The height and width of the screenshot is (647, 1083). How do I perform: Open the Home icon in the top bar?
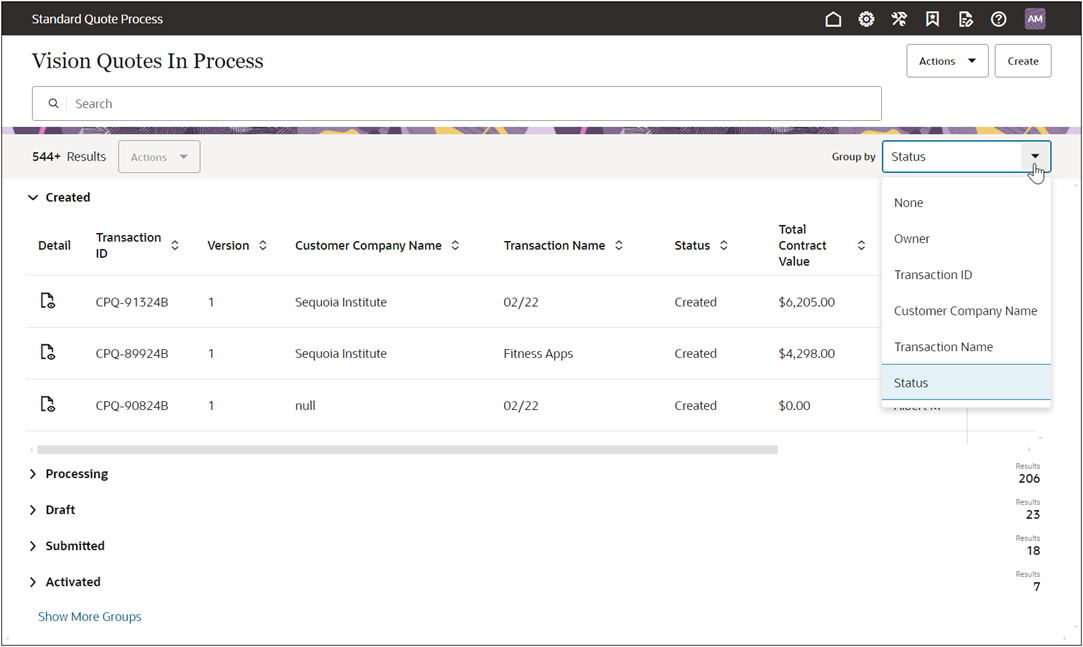833,18
